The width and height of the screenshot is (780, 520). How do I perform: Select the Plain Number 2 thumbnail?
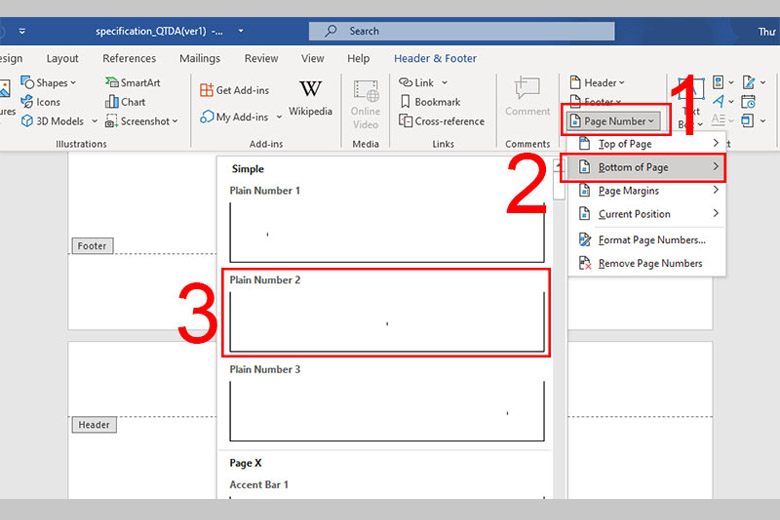386,321
